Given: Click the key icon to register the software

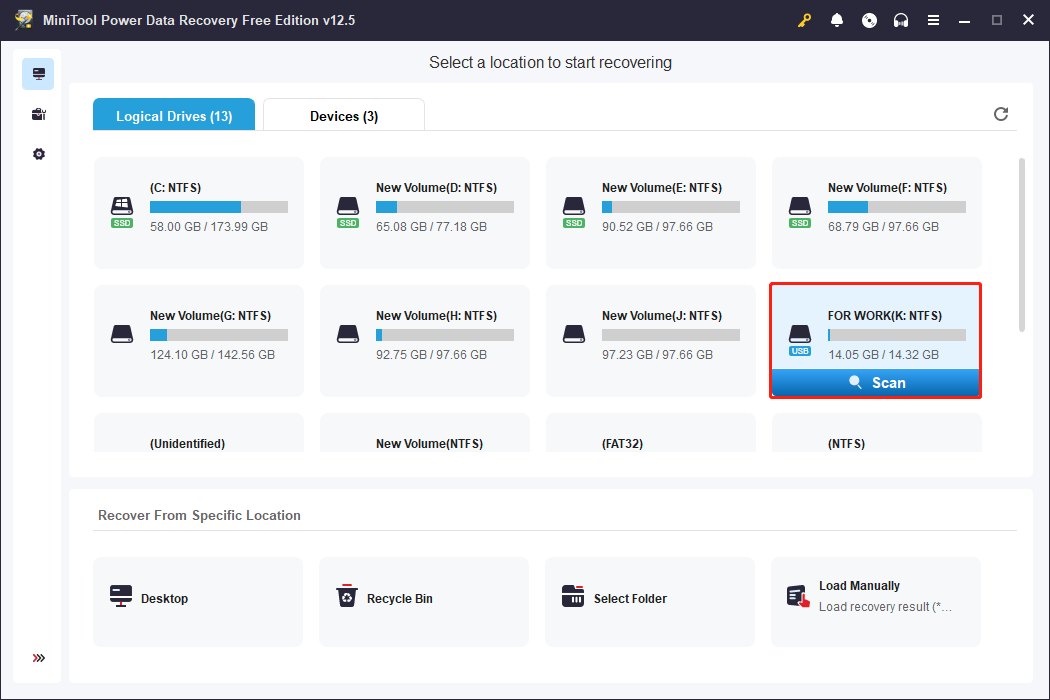Looking at the screenshot, I should coord(804,19).
